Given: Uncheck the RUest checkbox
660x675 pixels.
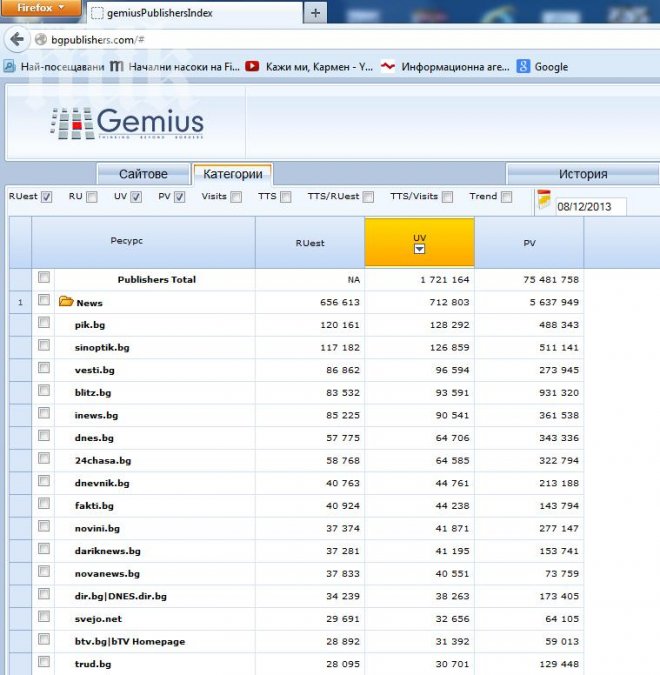Looking at the screenshot, I should click(x=47, y=197).
